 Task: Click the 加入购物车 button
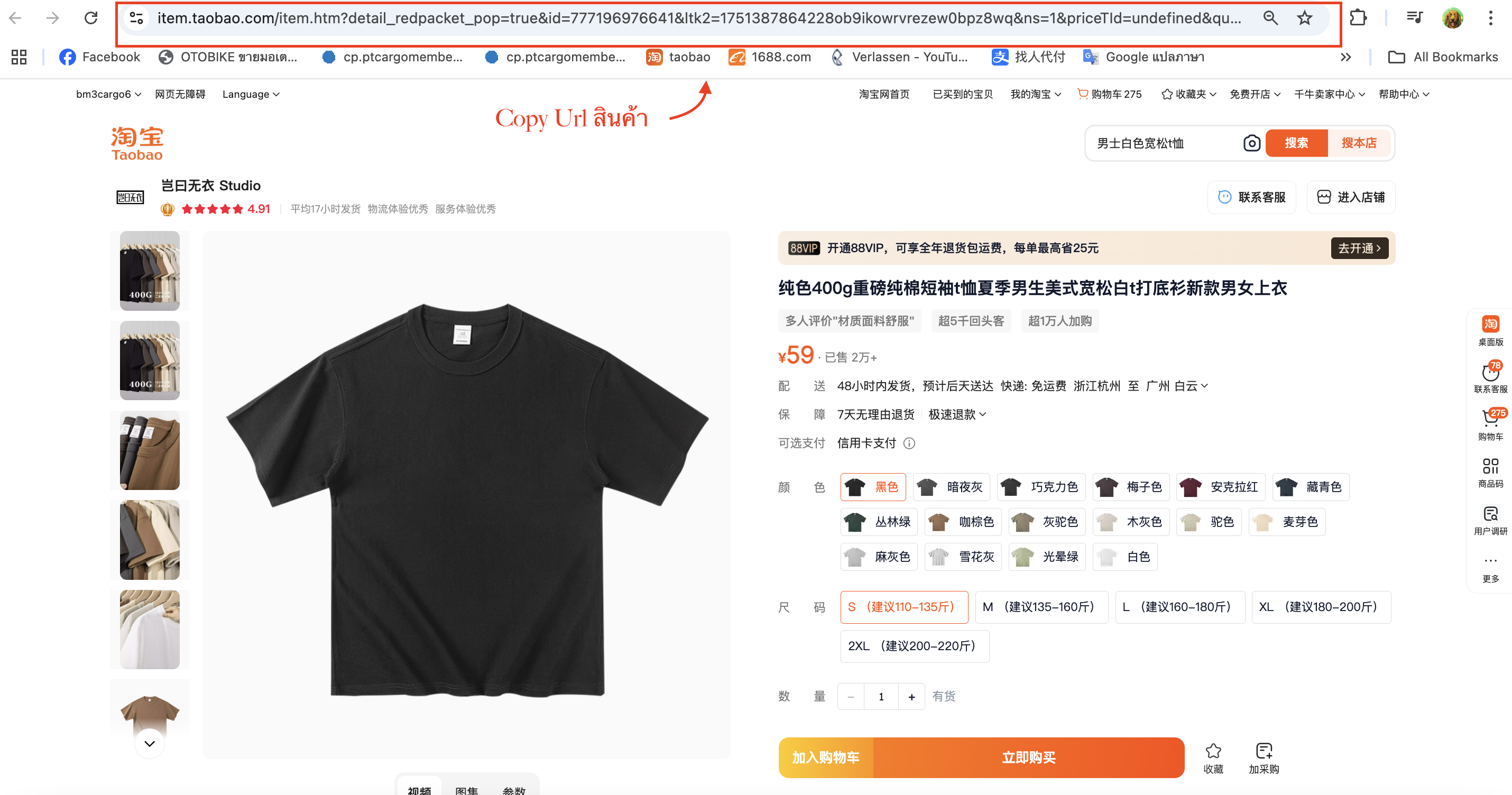826,757
